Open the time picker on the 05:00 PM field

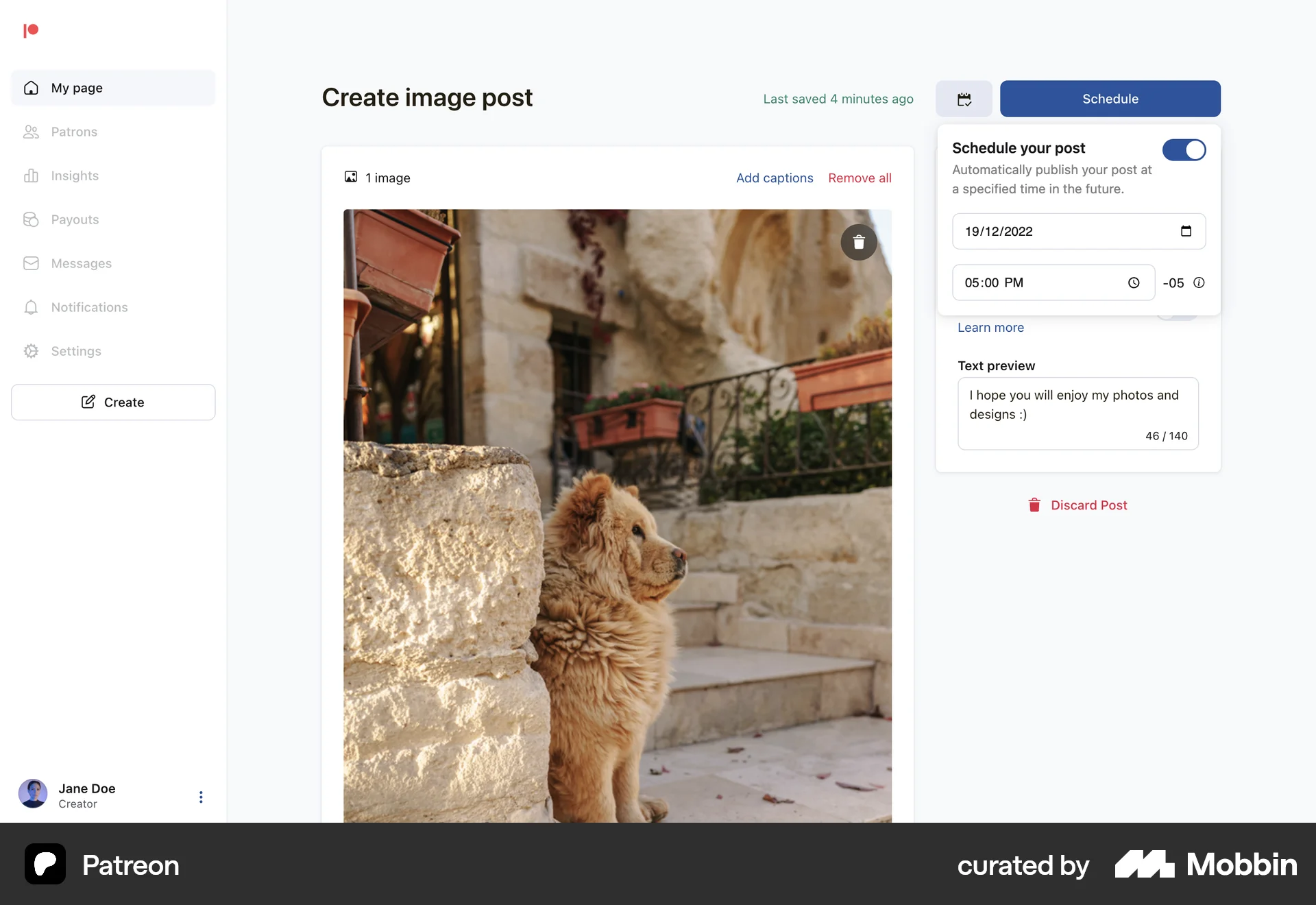point(1134,282)
